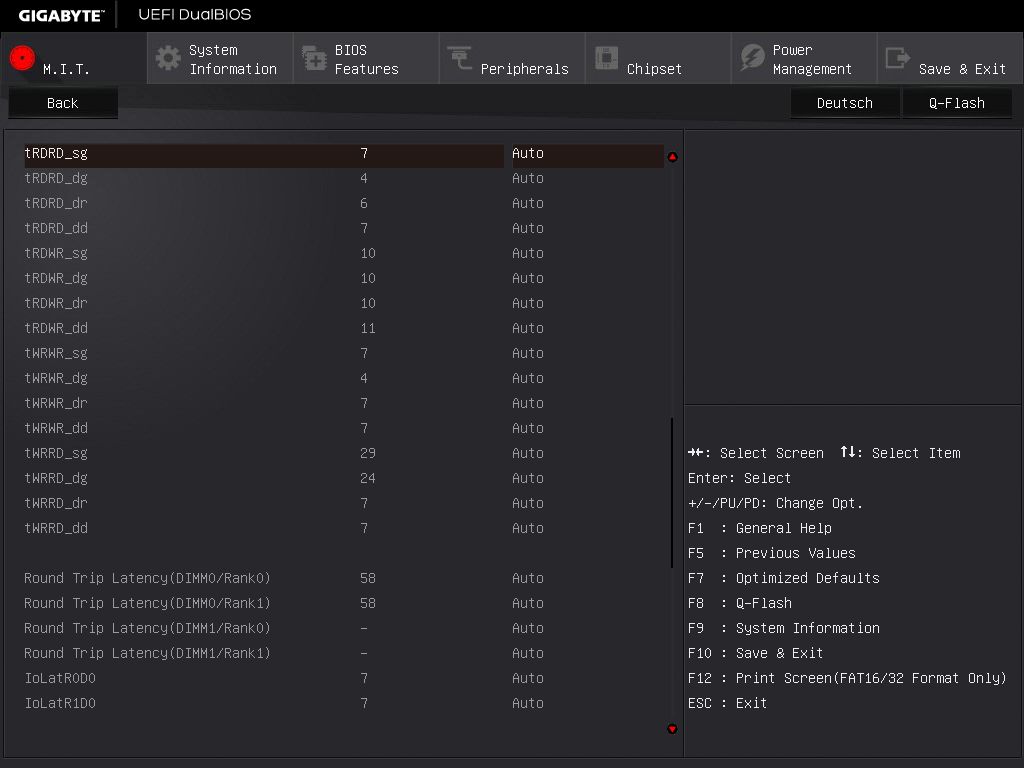Viewport: 1024px width, 768px height.
Task: Open the BIOS Features tab
Action: point(366,58)
